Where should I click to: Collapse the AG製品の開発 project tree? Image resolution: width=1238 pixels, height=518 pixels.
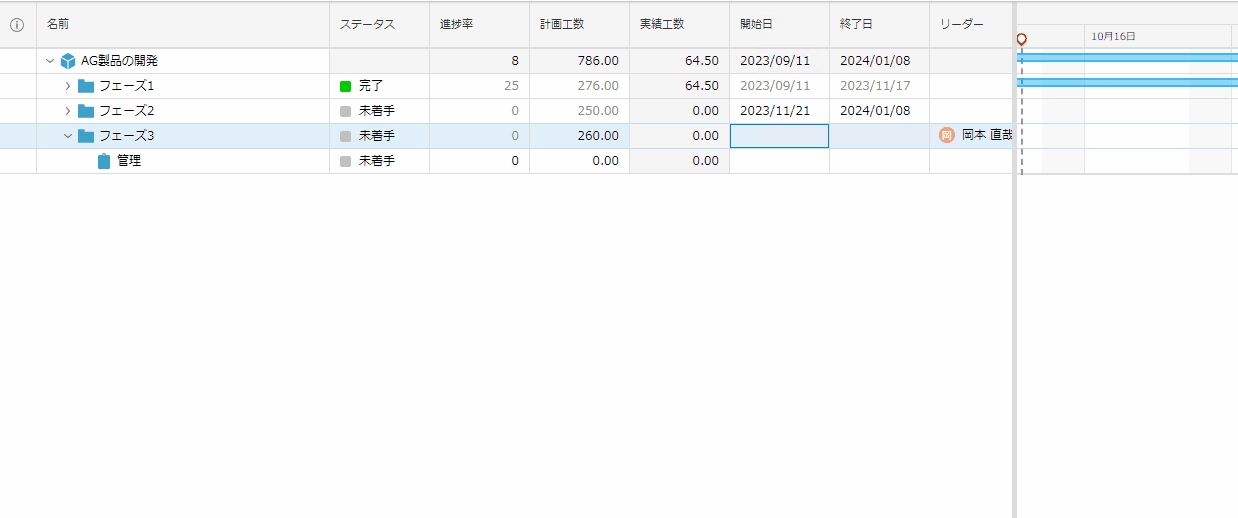(50, 61)
